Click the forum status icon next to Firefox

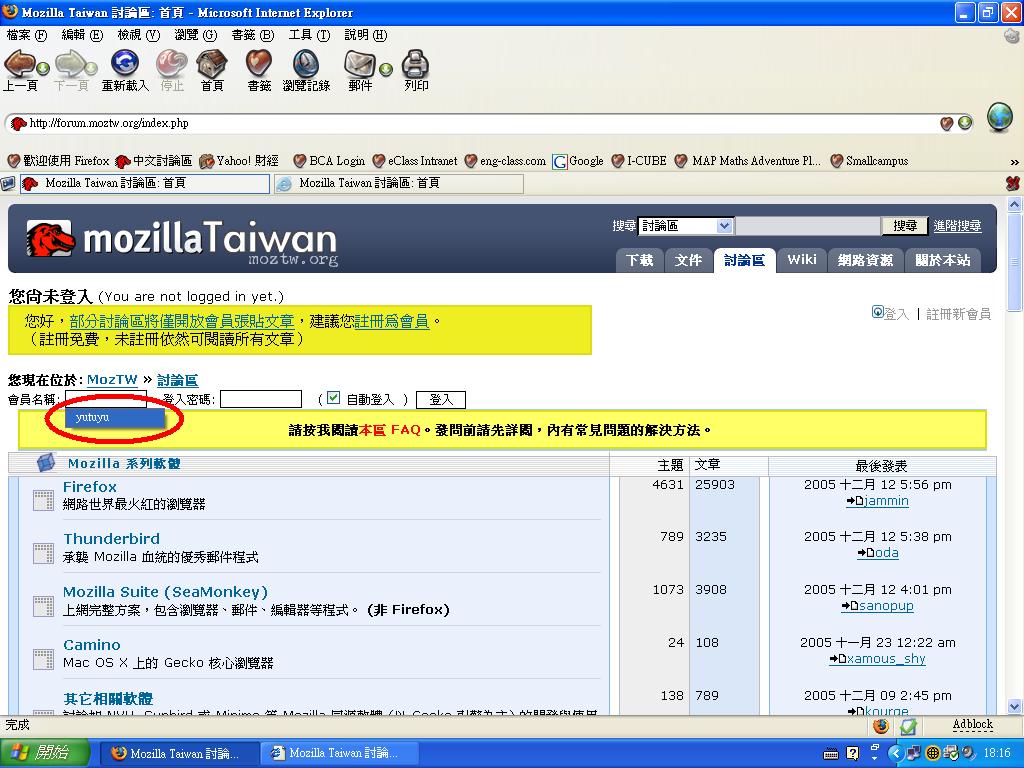pos(43,500)
